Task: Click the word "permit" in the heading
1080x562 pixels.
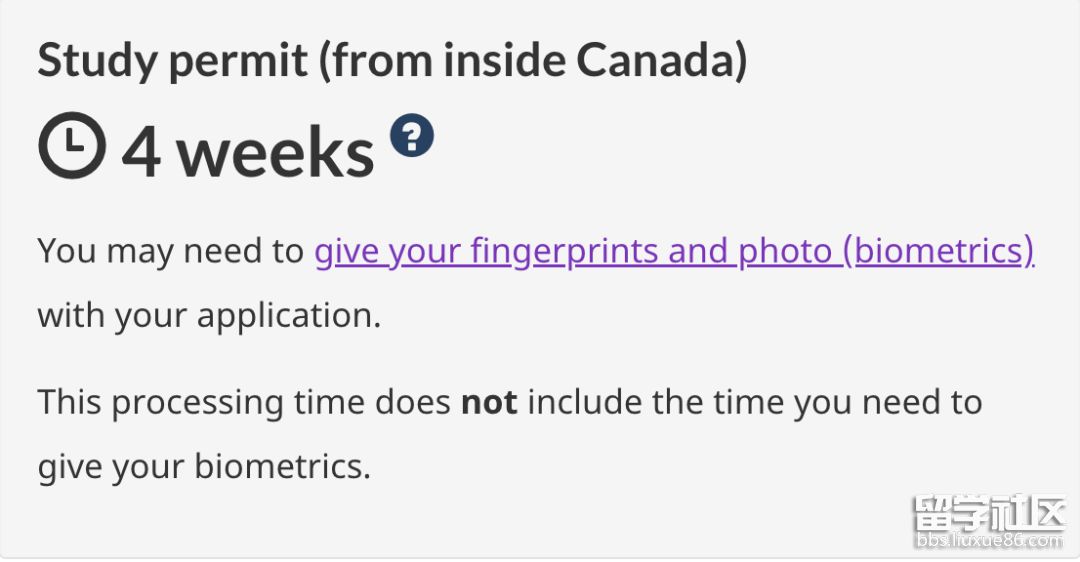Action: point(240,60)
